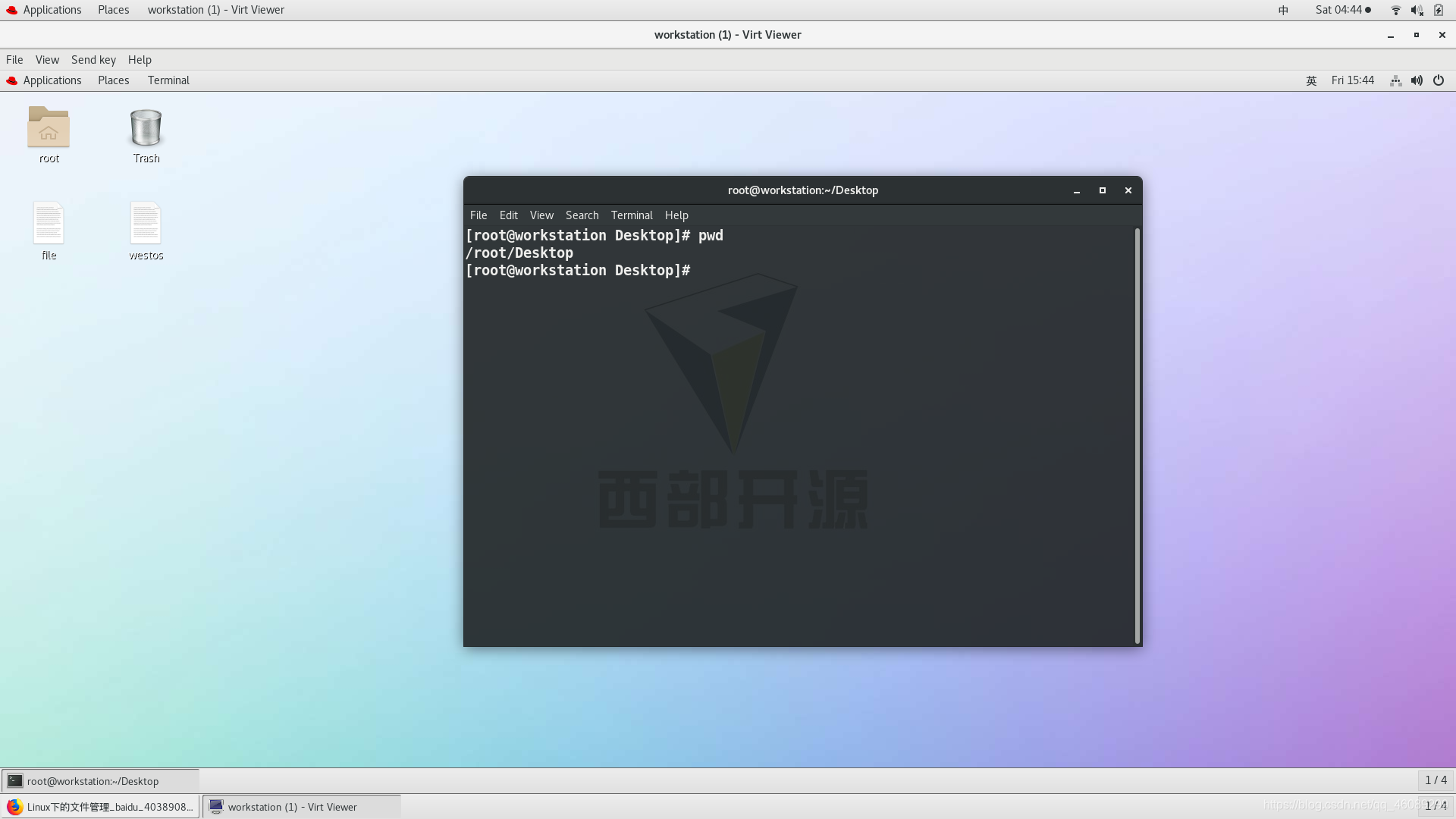Minimize the Virt Viewer window
This screenshot has width=1456, height=819.
pyautogui.click(x=1390, y=35)
